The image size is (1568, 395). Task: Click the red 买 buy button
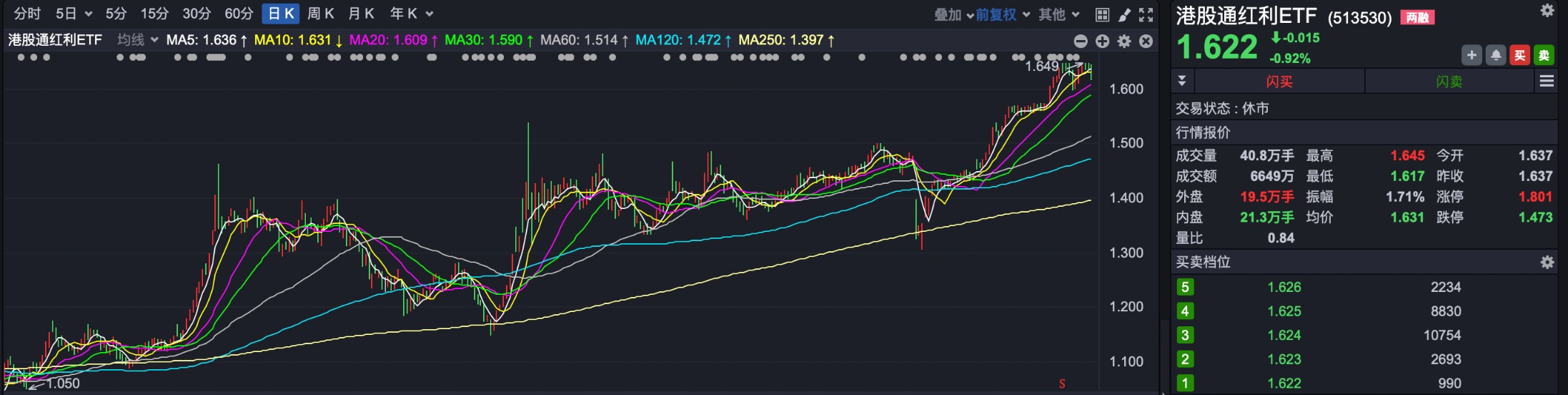1519,55
